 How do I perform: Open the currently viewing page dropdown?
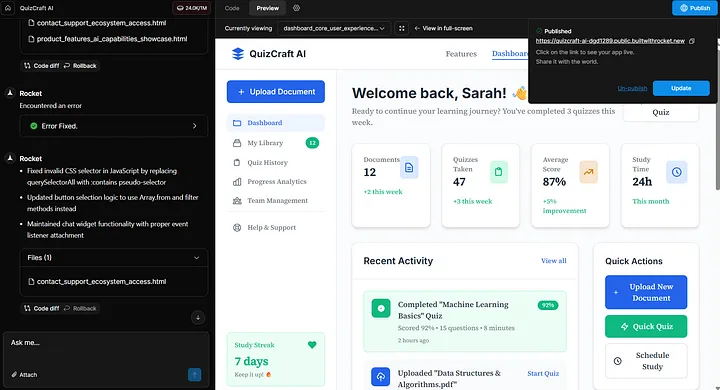click(334, 28)
